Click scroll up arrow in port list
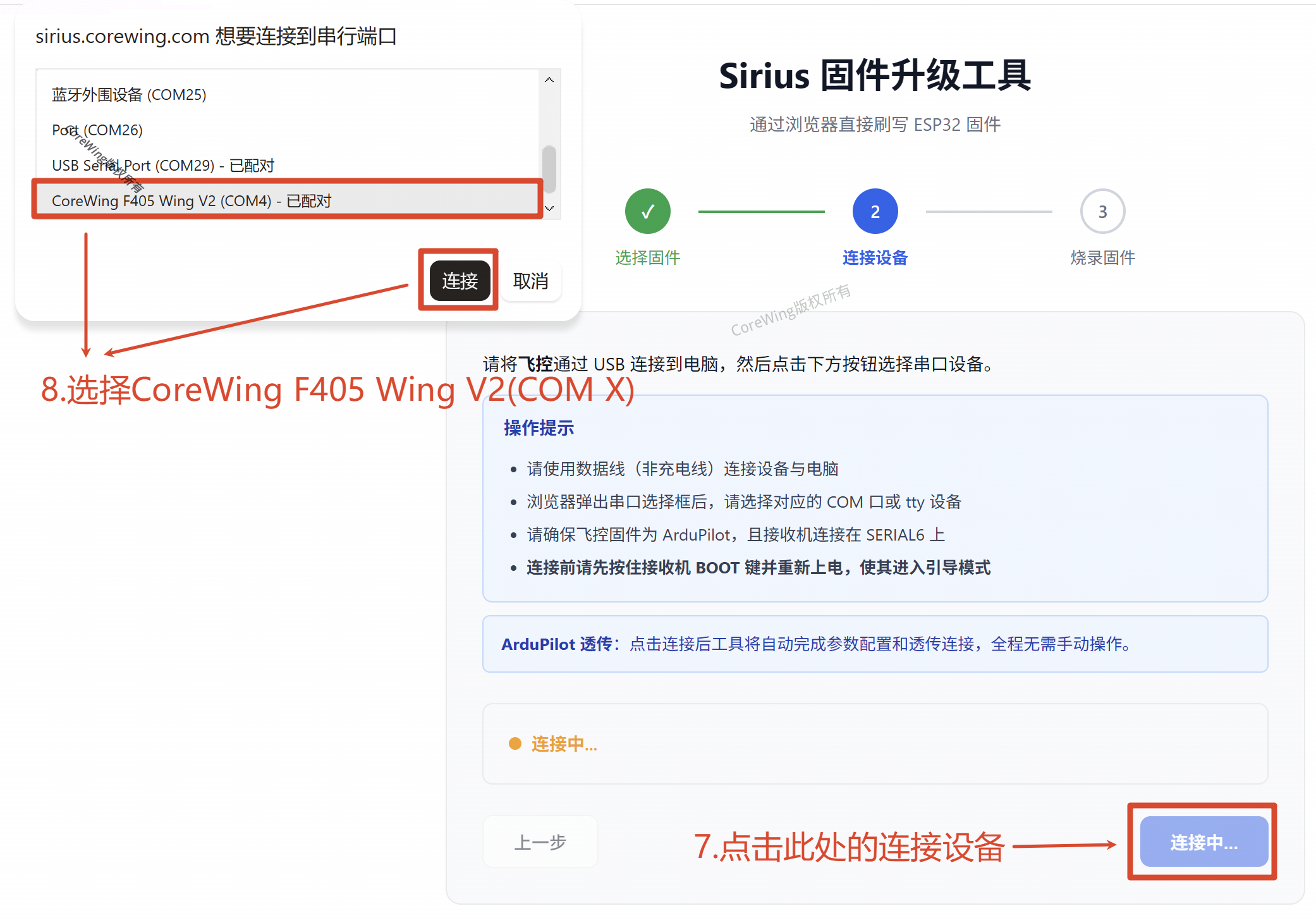 pos(549,80)
